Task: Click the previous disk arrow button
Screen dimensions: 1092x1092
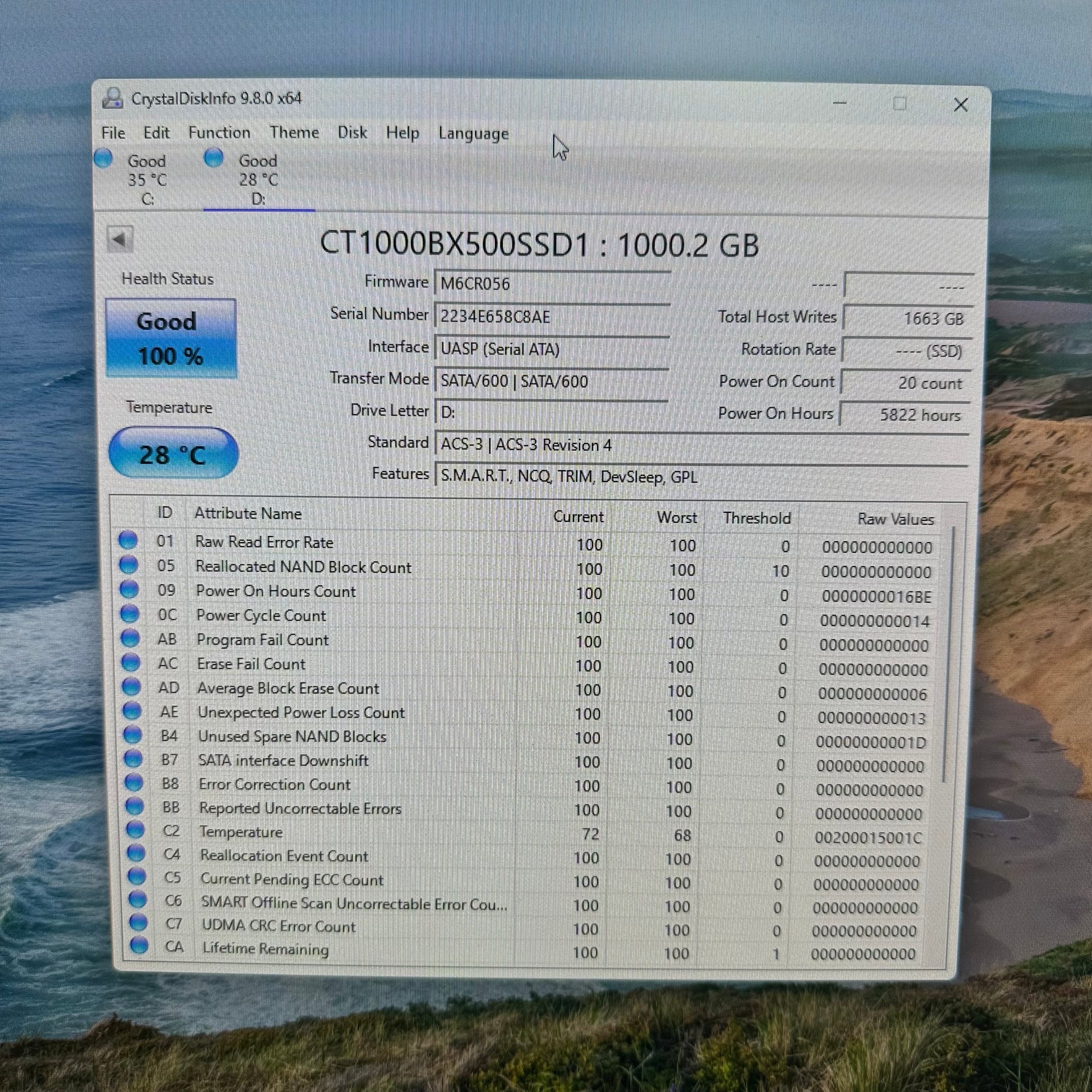Action: click(120, 238)
